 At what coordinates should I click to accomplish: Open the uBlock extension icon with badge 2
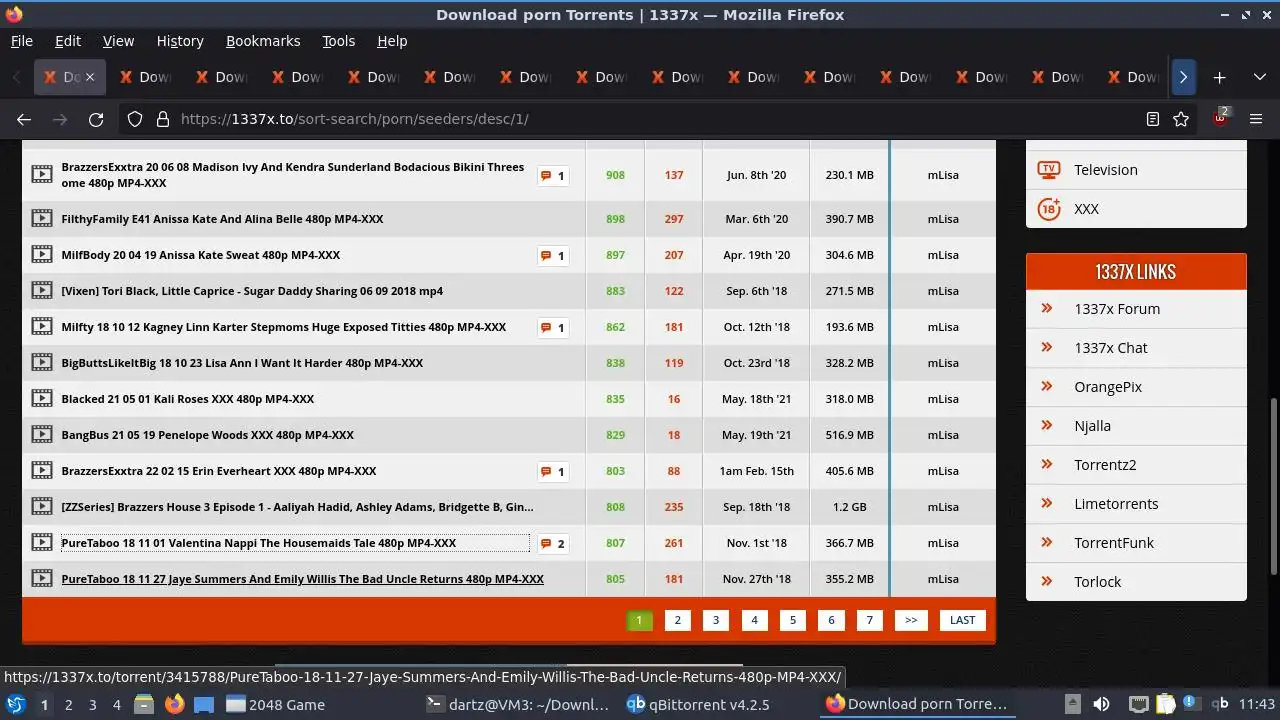[1220, 118]
